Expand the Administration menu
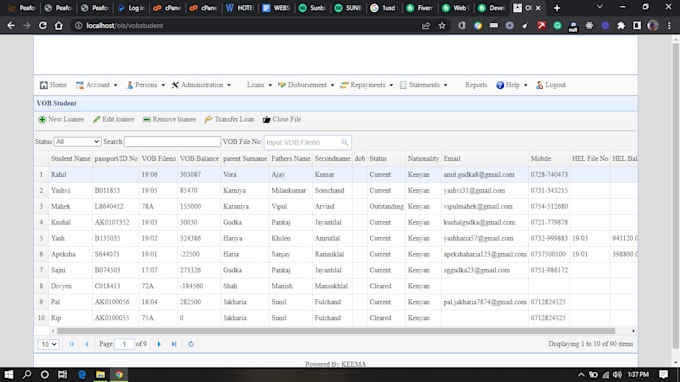Viewport: 680px width, 382px height. tap(201, 85)
